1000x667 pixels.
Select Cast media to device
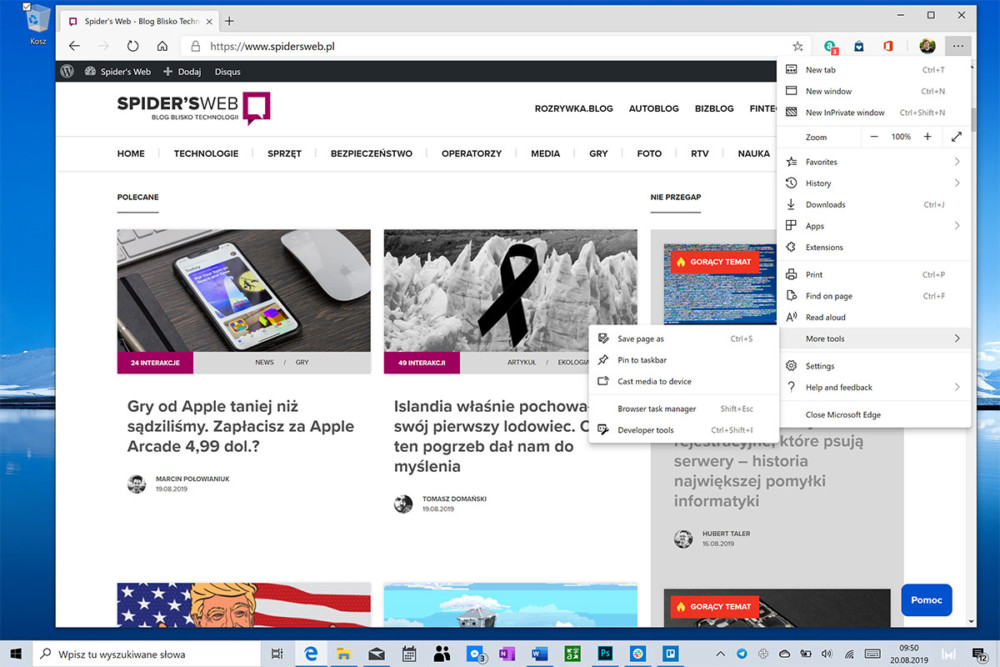683,381
